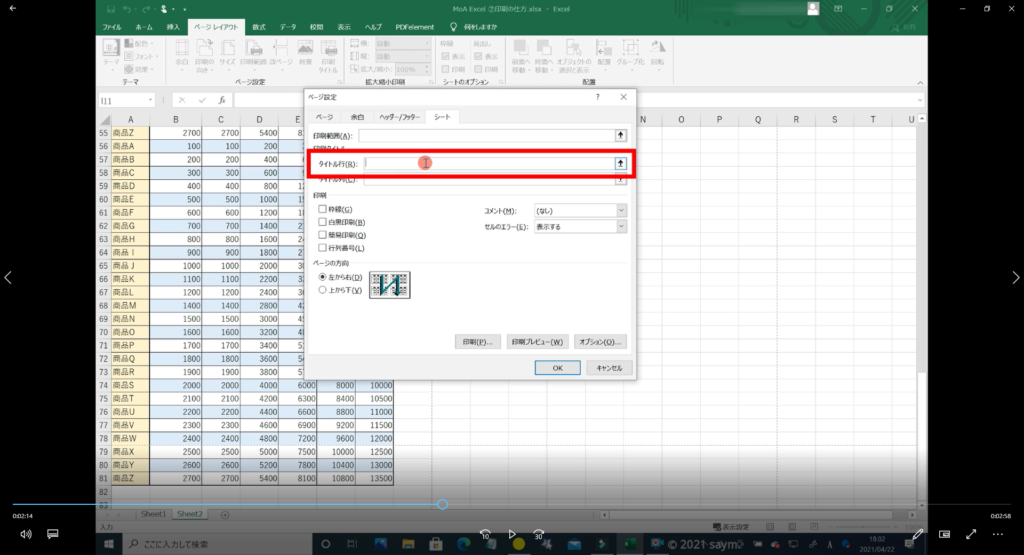Image resolution: width=1024 pixels, height=555 pixels.
Task: Click the collapse button for 印刷範囲 field
Action: [620, 134]
